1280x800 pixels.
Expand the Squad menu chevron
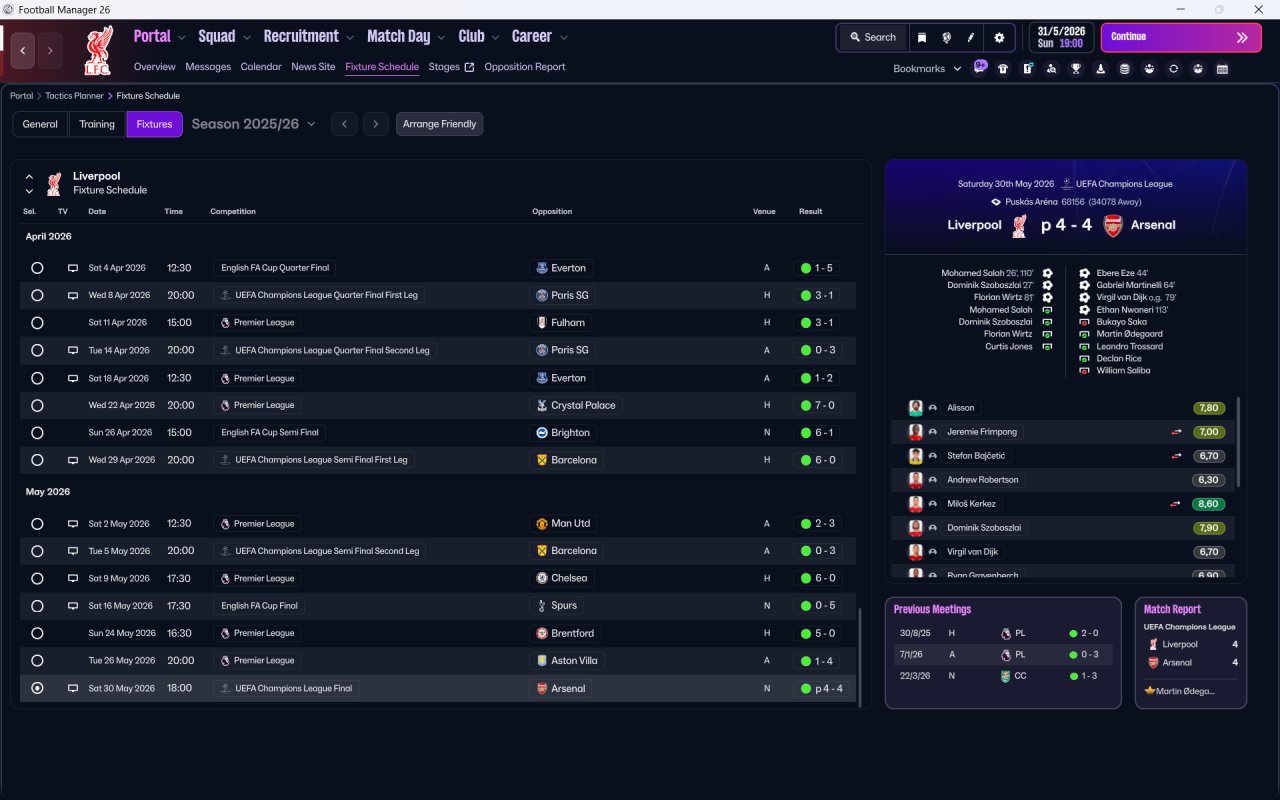tap(246, 38)
